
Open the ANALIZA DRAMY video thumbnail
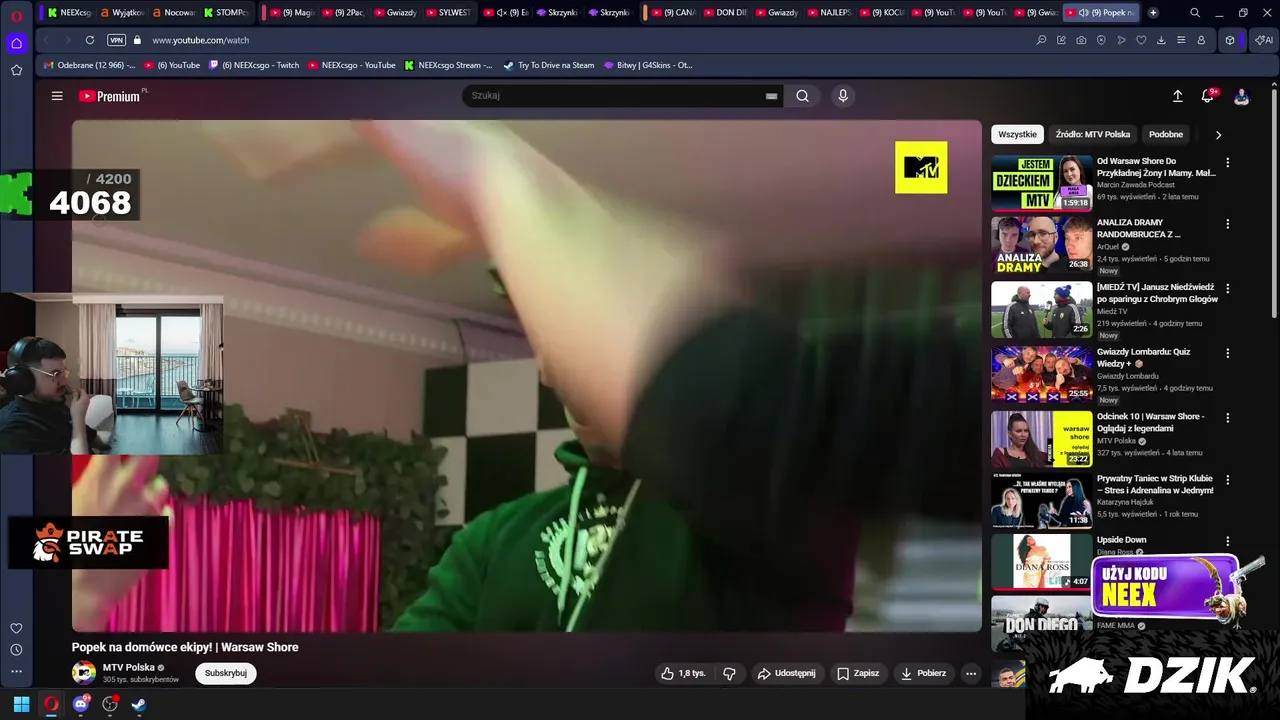(1041, 245)
